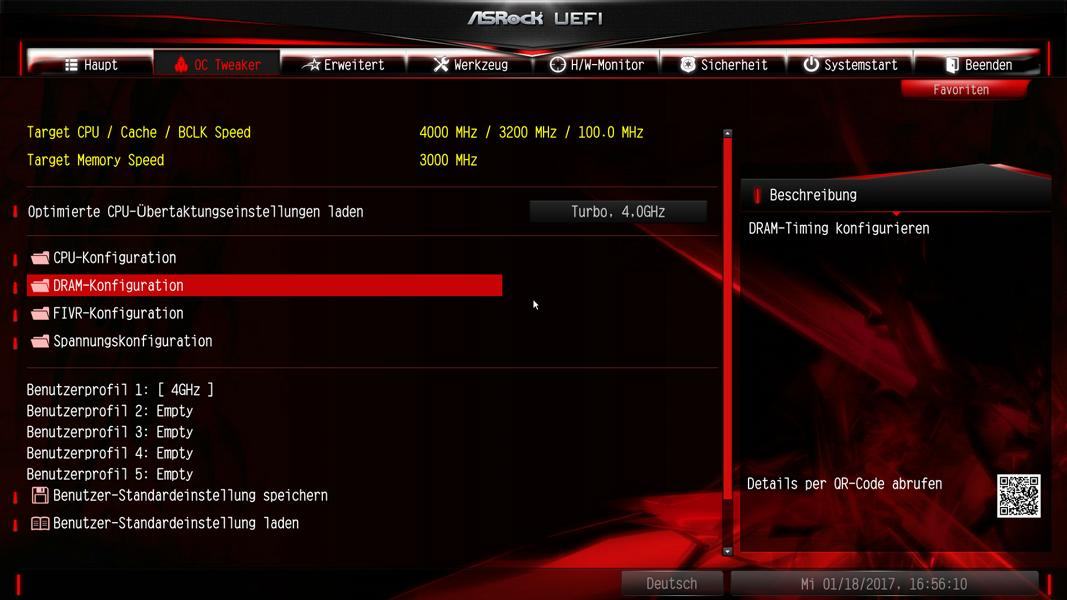The image size is (1067, 600).
Task: Click the shield icon on Sicherheit tab
Action: click(688, 65)
